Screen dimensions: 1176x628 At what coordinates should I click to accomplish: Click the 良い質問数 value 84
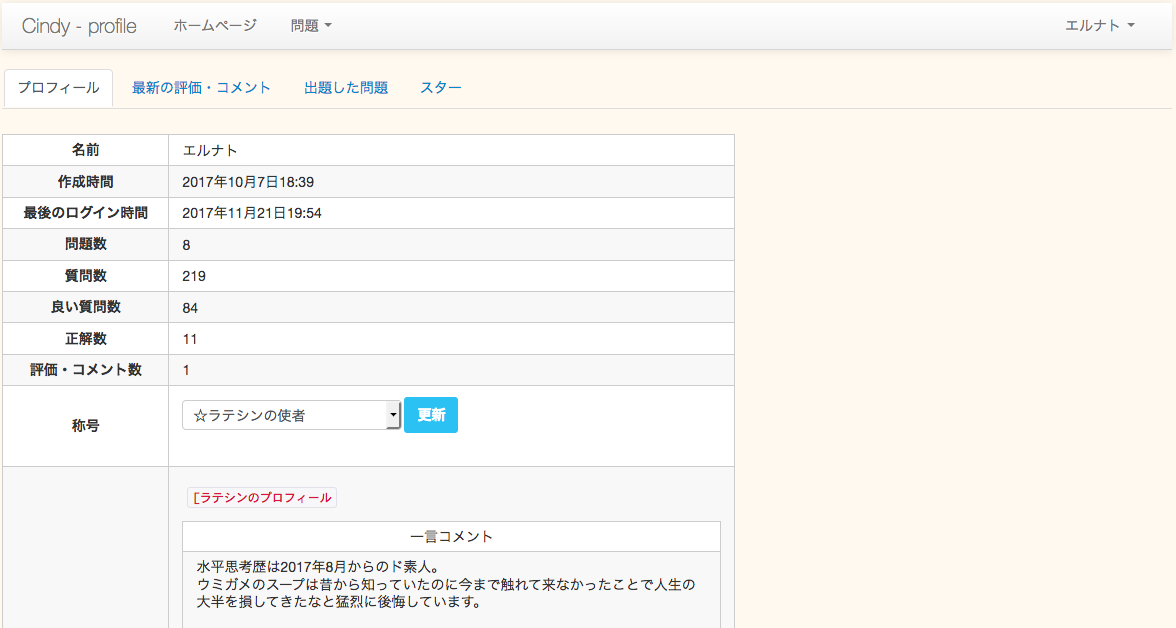pyautogui.click(x=190, y=308)
